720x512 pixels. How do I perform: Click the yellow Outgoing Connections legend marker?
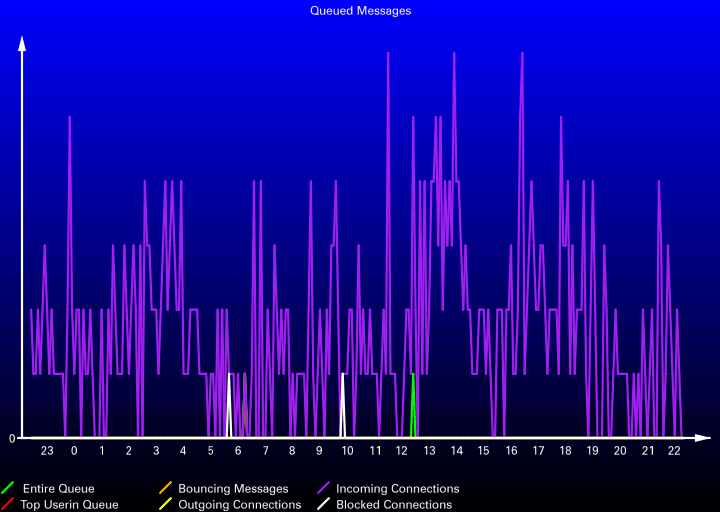coord(165,505)
